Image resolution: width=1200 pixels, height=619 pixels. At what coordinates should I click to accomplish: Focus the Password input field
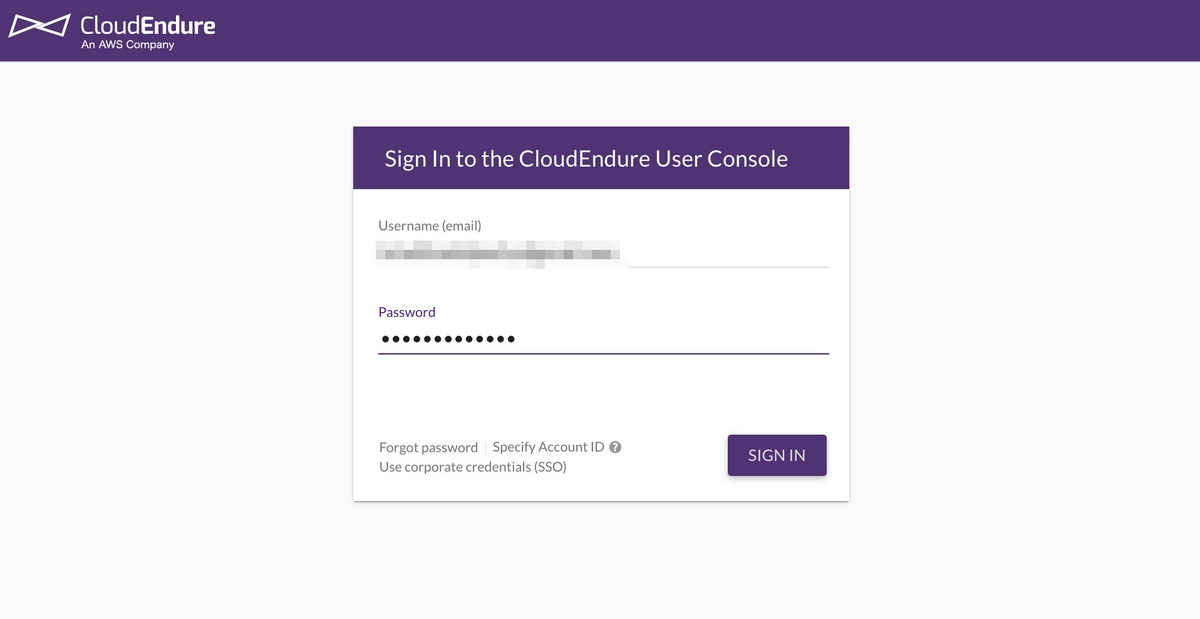point(603,339)
